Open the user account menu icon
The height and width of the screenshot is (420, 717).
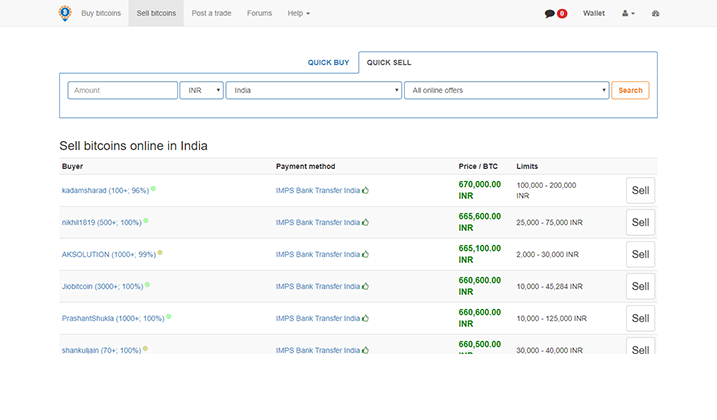[628, 14]
